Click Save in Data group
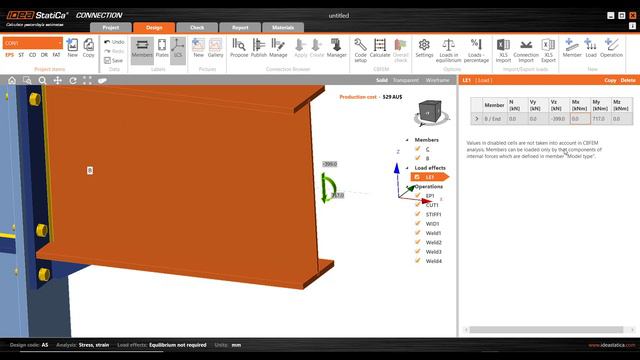 tap(113, 60)
